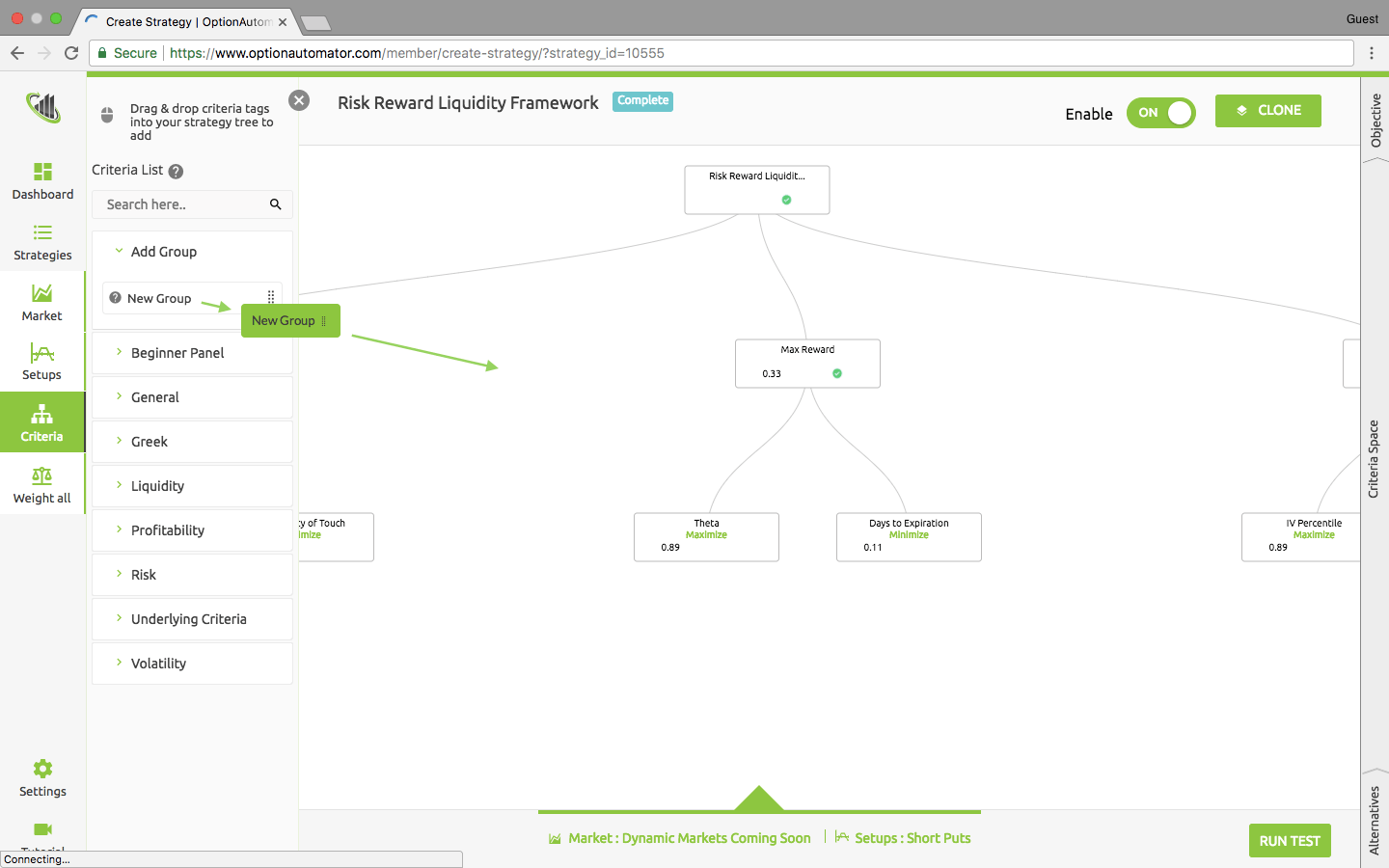Open the Alternatives side tab
The image size is (1389, 868).
(x=1375, y=818)
